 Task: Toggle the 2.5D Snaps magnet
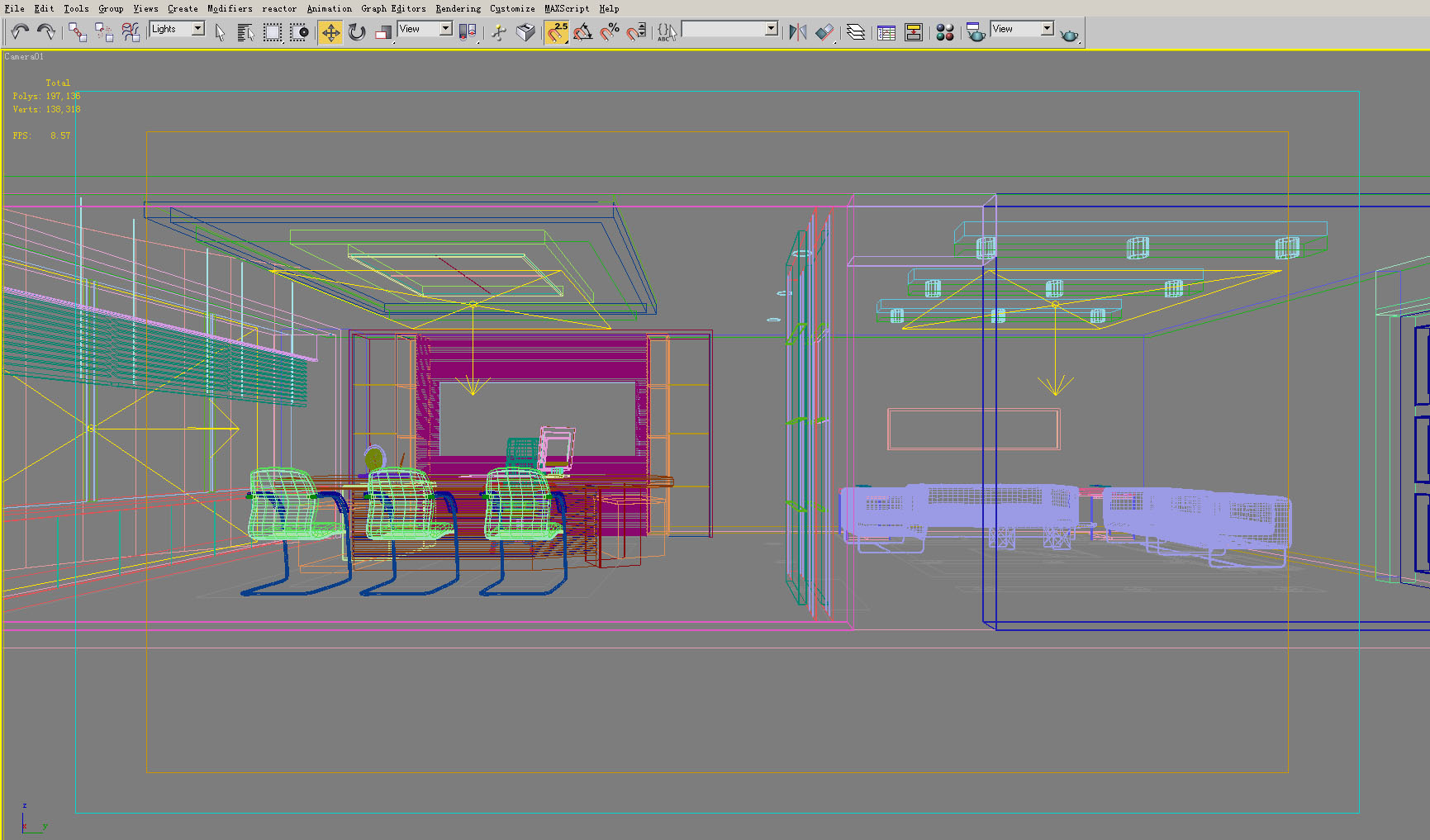557,32
